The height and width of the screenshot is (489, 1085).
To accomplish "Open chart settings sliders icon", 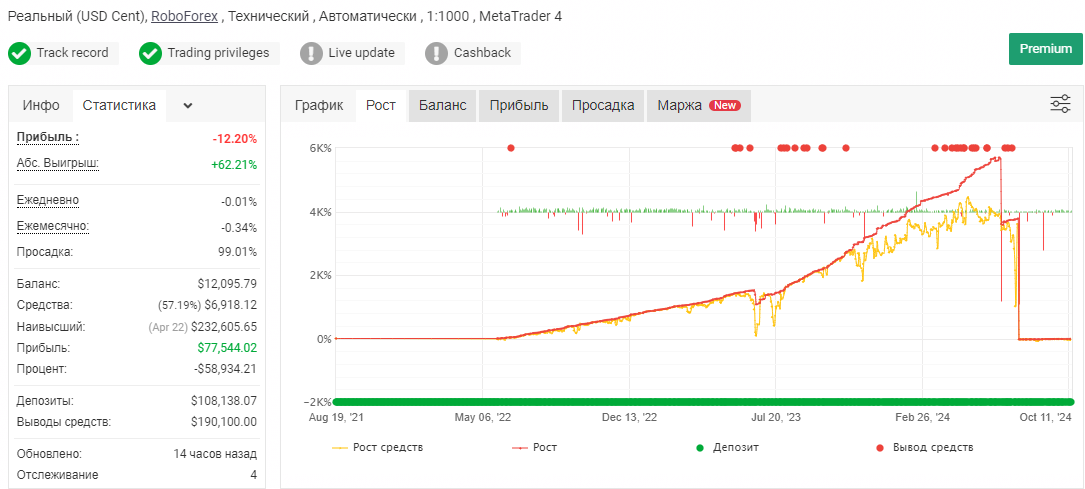I will [x=1060, y=104].
